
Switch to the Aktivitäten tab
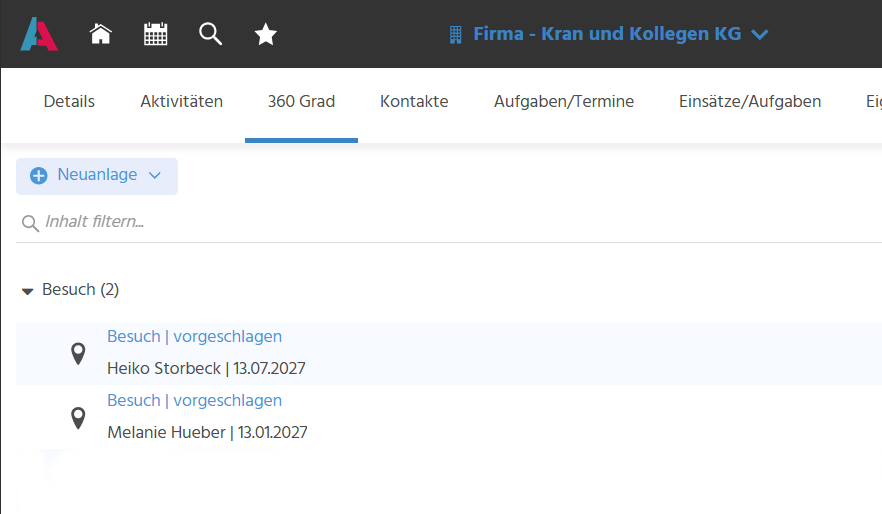[181, 101]
